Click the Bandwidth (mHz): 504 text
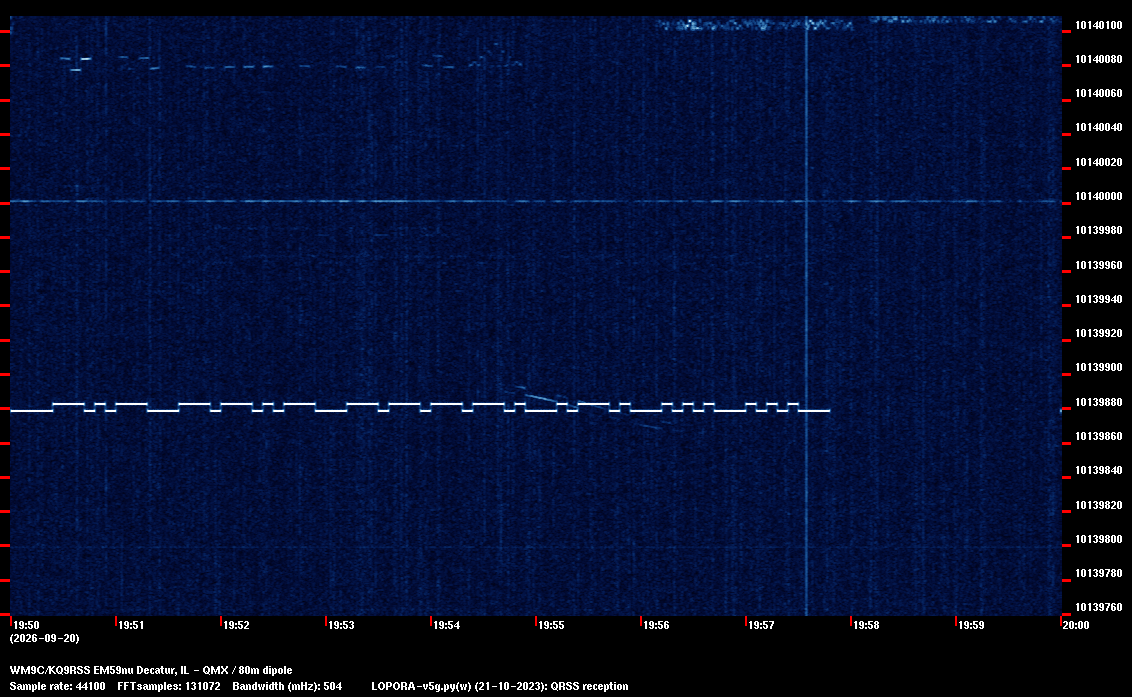The height and width of the screenshot is (697, 1132). coord(287,686)
